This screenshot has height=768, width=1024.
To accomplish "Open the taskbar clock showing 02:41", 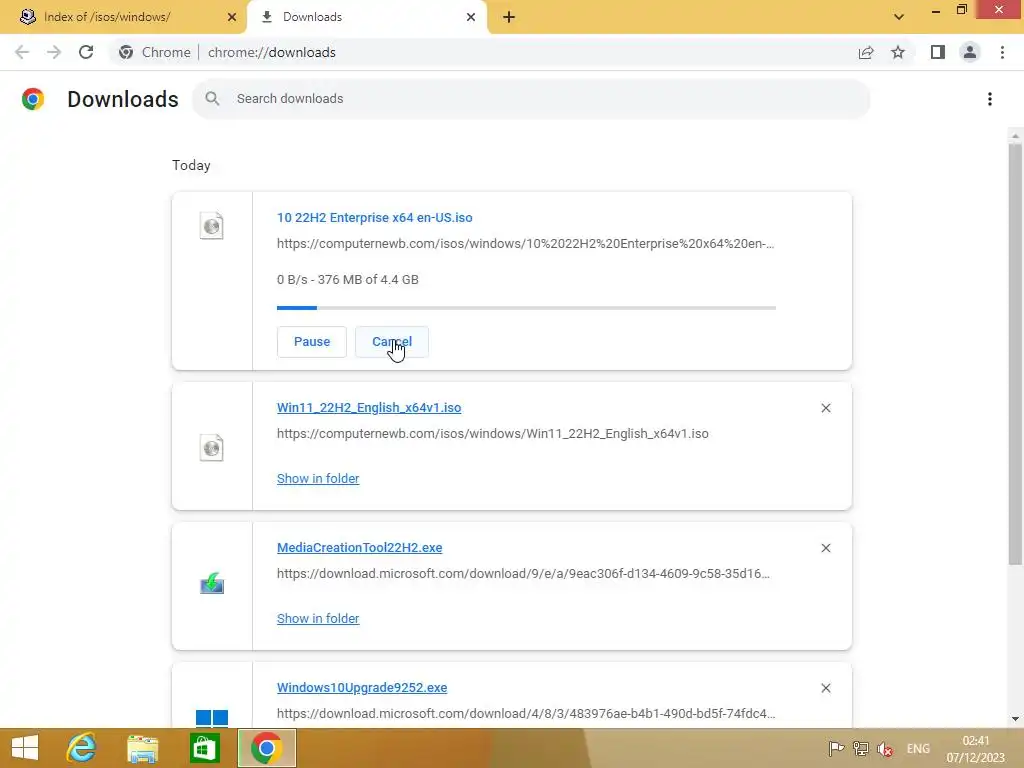I will [976, 749].
